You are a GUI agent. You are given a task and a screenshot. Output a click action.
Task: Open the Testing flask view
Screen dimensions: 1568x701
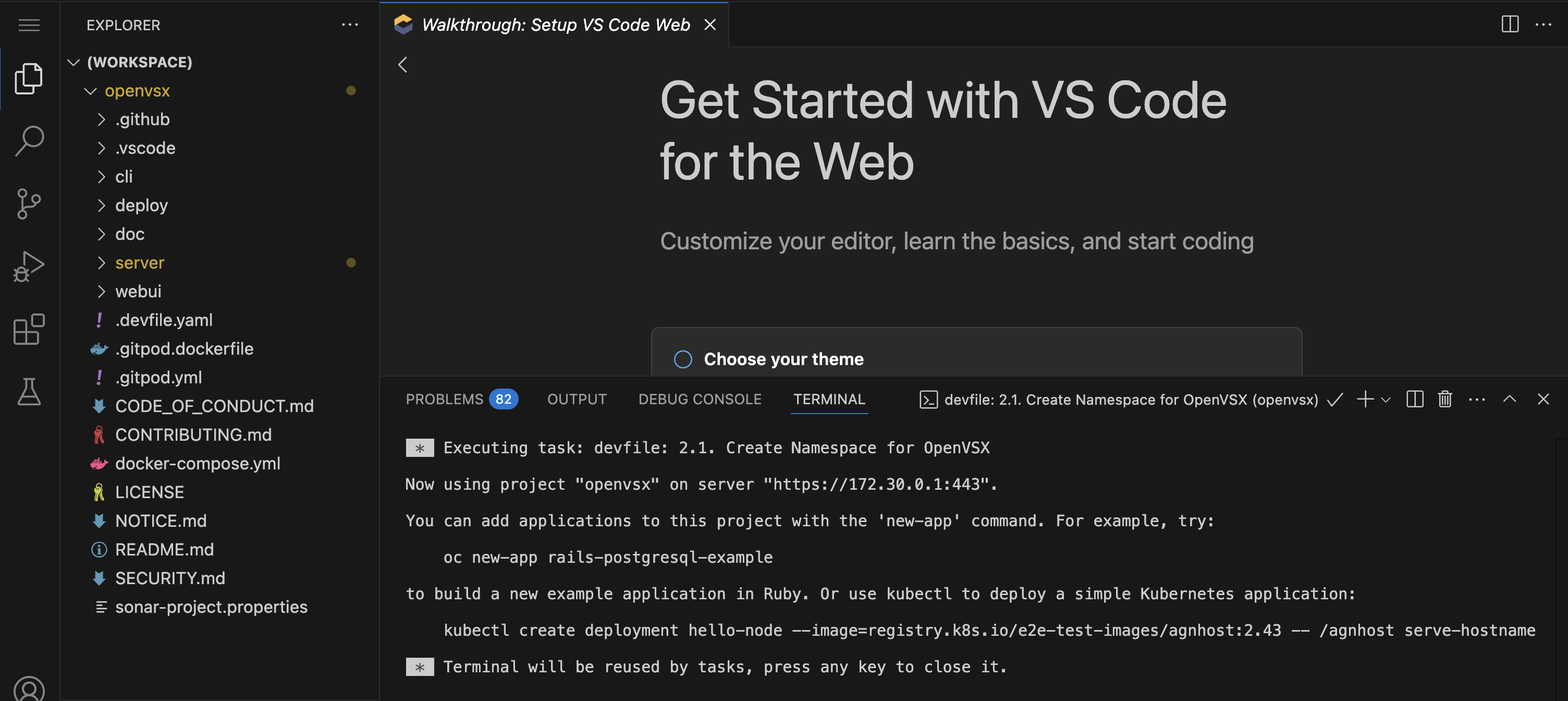[29, 392]
